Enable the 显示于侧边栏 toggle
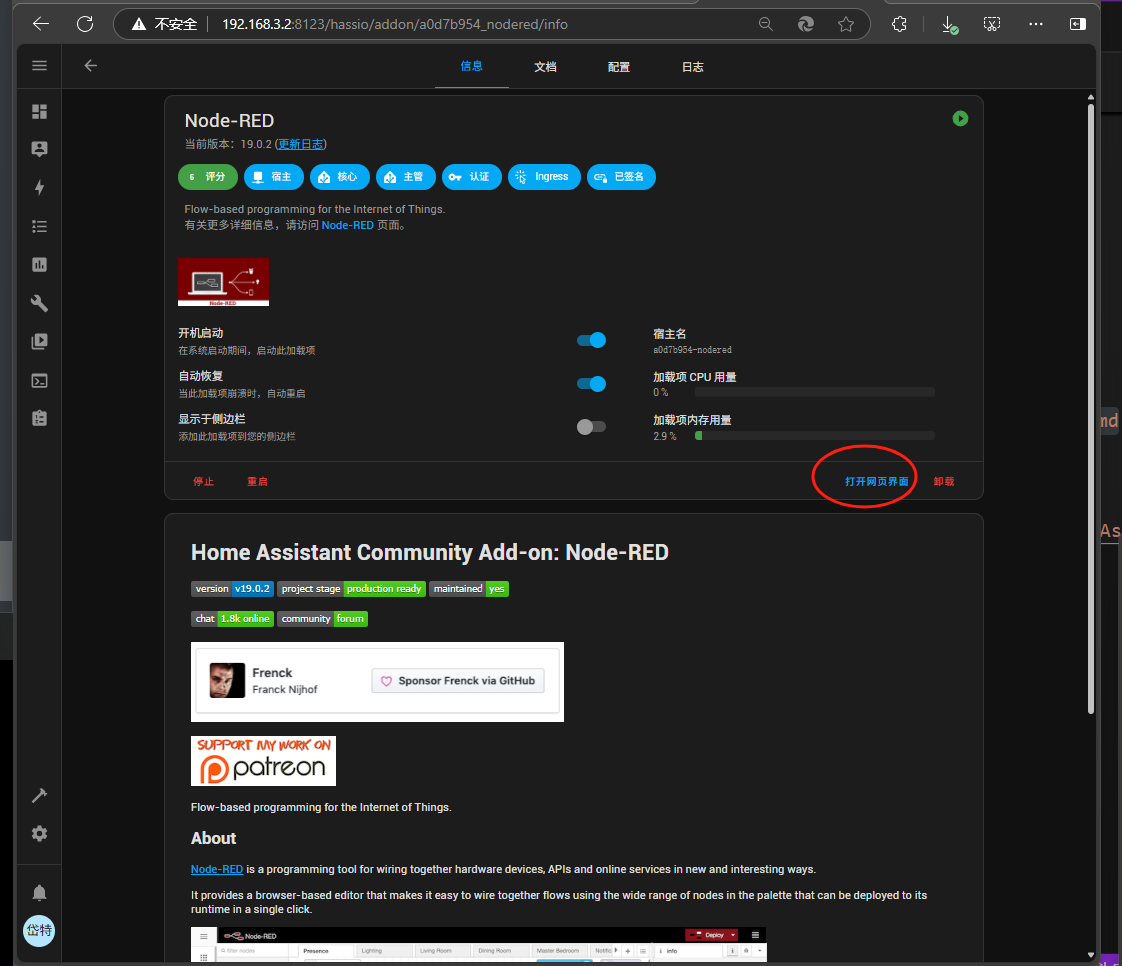Viewport: 1122px width, 966px height. point(591,427)
